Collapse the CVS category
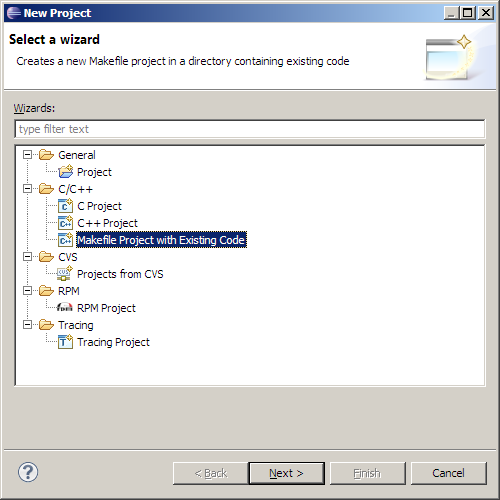 (x=27, y=257)
